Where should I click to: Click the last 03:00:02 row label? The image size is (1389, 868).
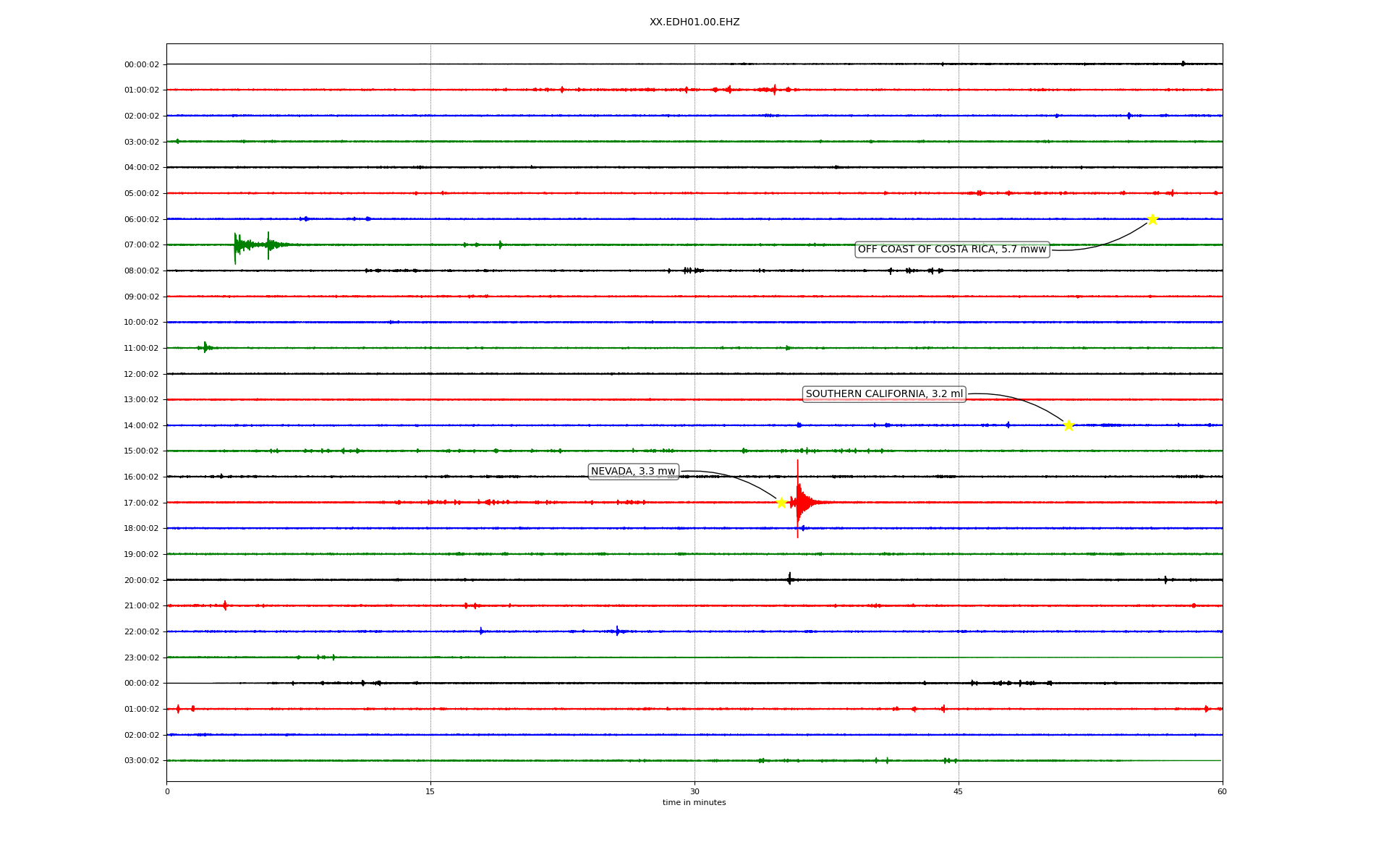141,760
